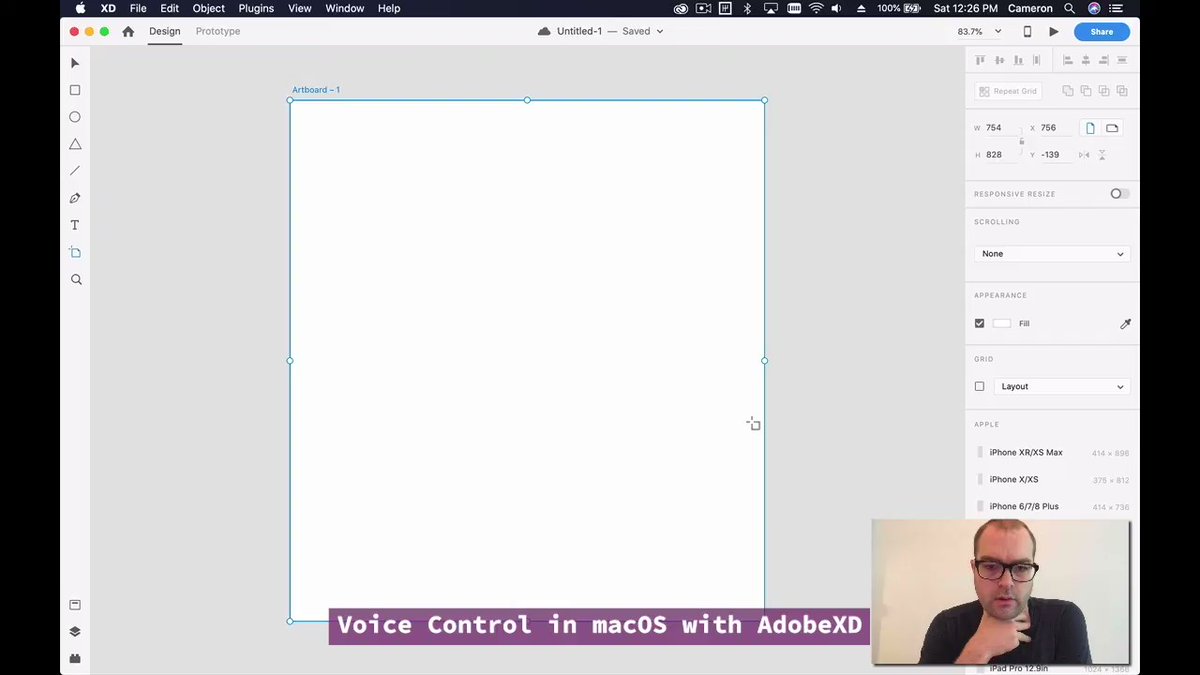
Task: Align top edges icon
Action: click(x=980, y=60)
